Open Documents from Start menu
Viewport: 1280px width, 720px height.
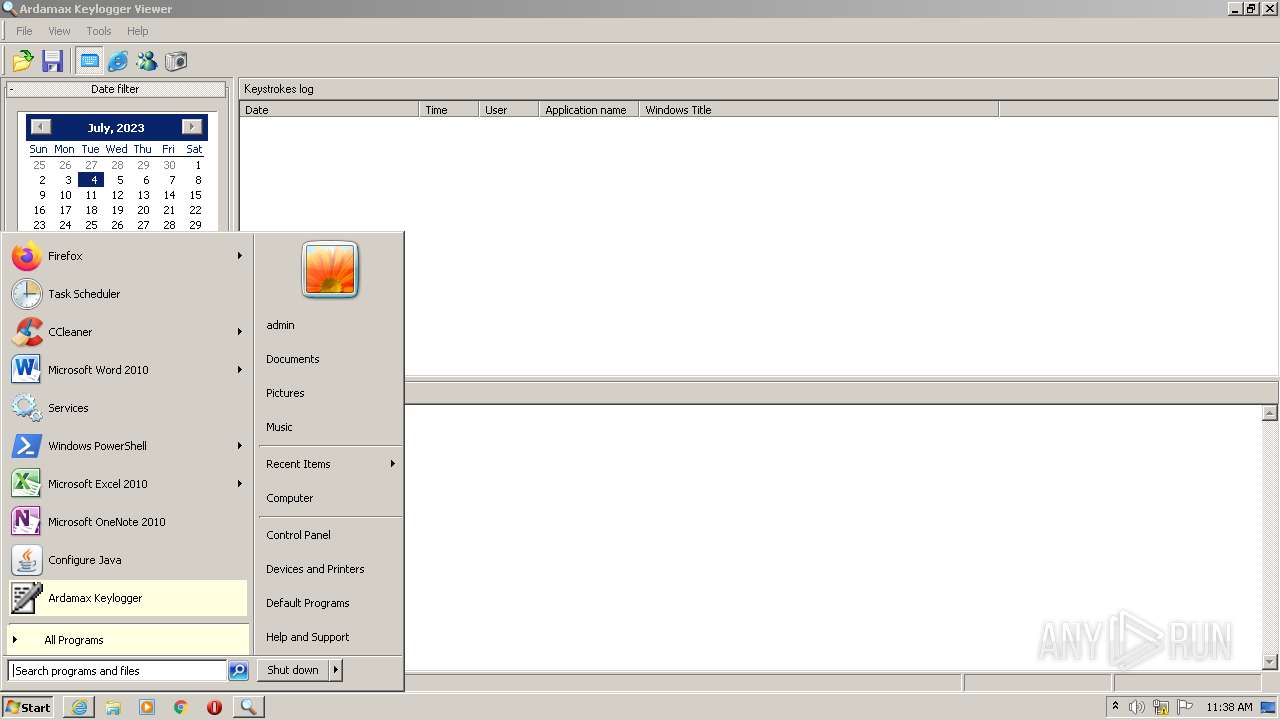pyautogui.click(x=330, y=359)
